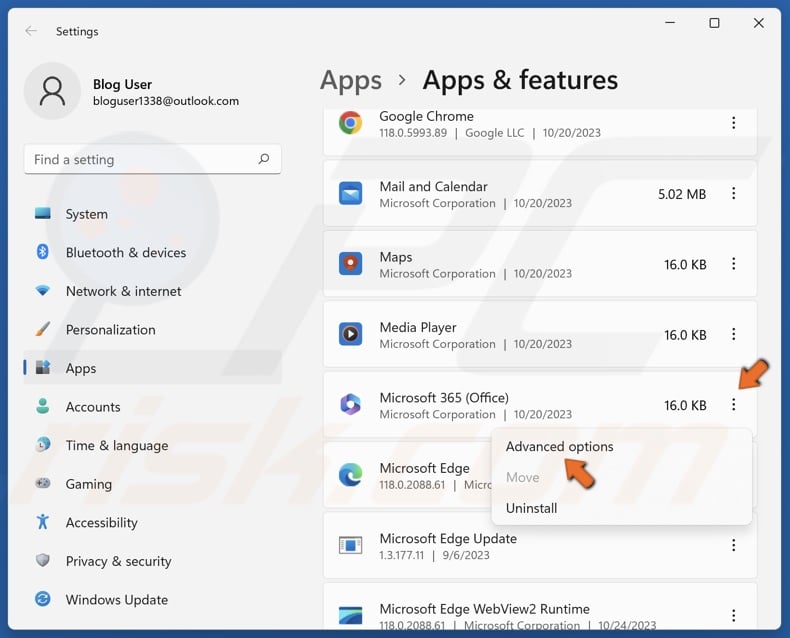Click the Maps app icon

(x=350, y=264)
